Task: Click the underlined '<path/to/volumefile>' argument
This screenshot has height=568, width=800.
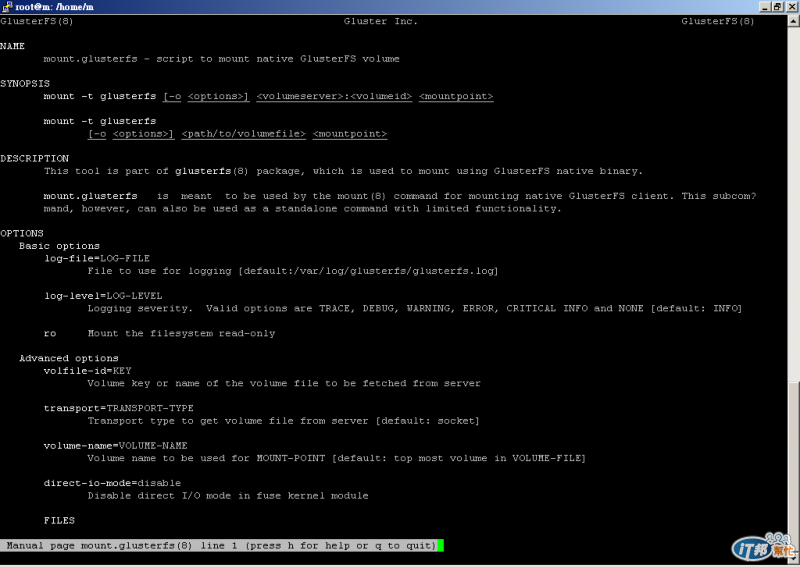Action: [x=243, y=134]
